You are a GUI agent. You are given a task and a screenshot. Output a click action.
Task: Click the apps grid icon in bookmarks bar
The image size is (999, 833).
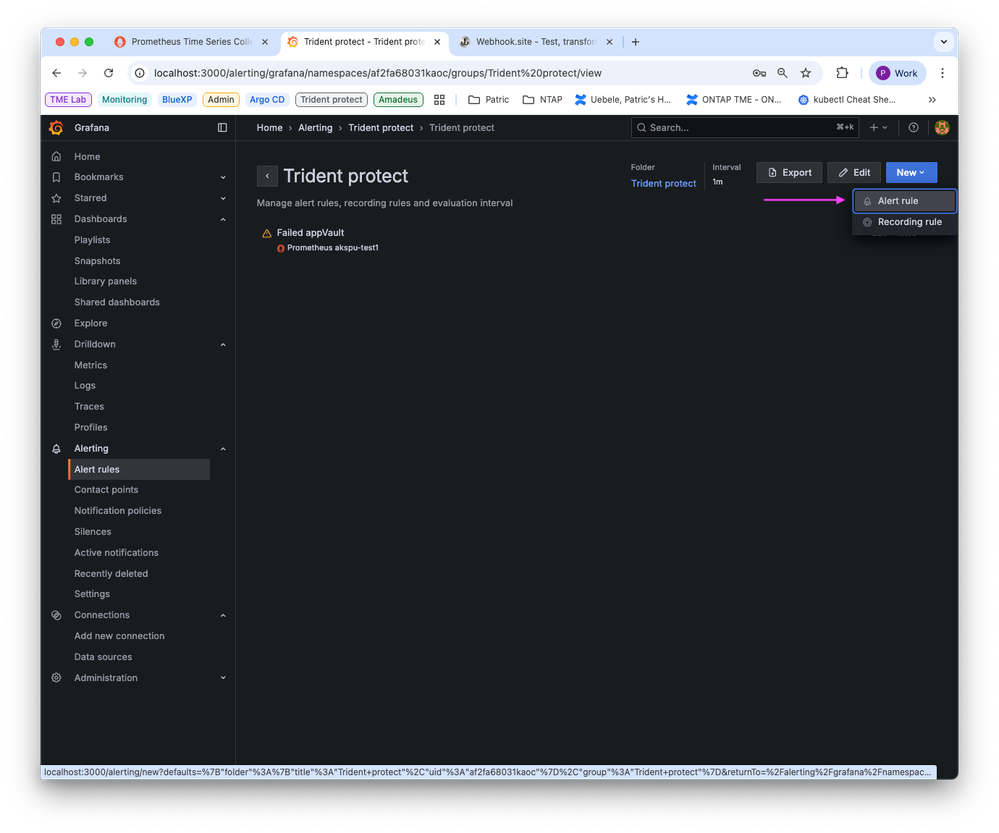point(439,99)
